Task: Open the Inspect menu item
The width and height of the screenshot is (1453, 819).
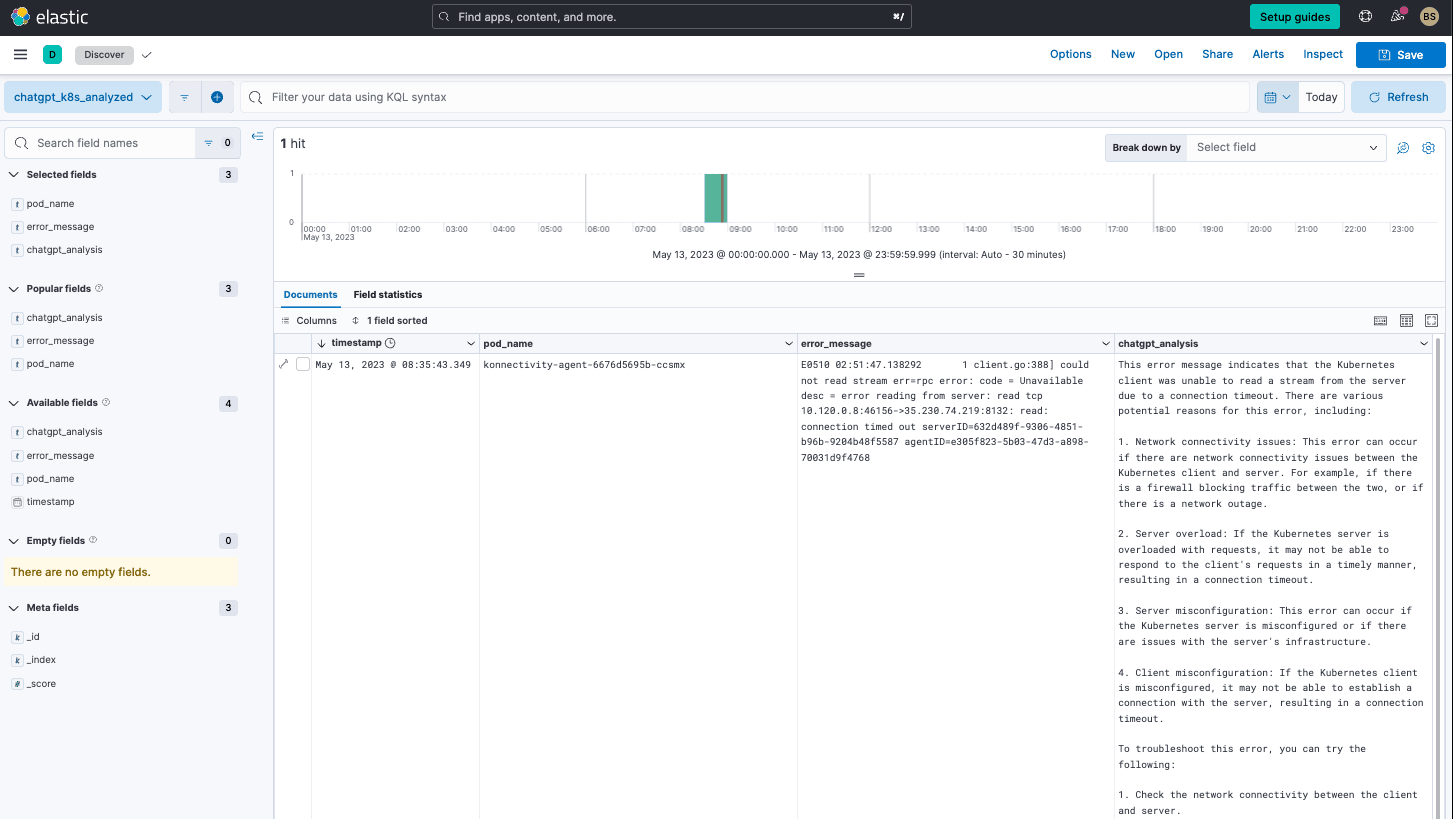Action: 1322,55
